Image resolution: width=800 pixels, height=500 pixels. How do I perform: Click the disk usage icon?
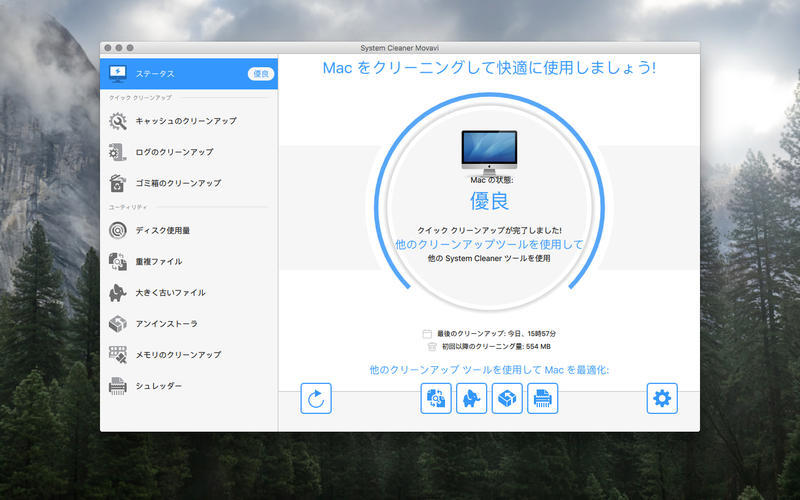(x=118, y=231)
